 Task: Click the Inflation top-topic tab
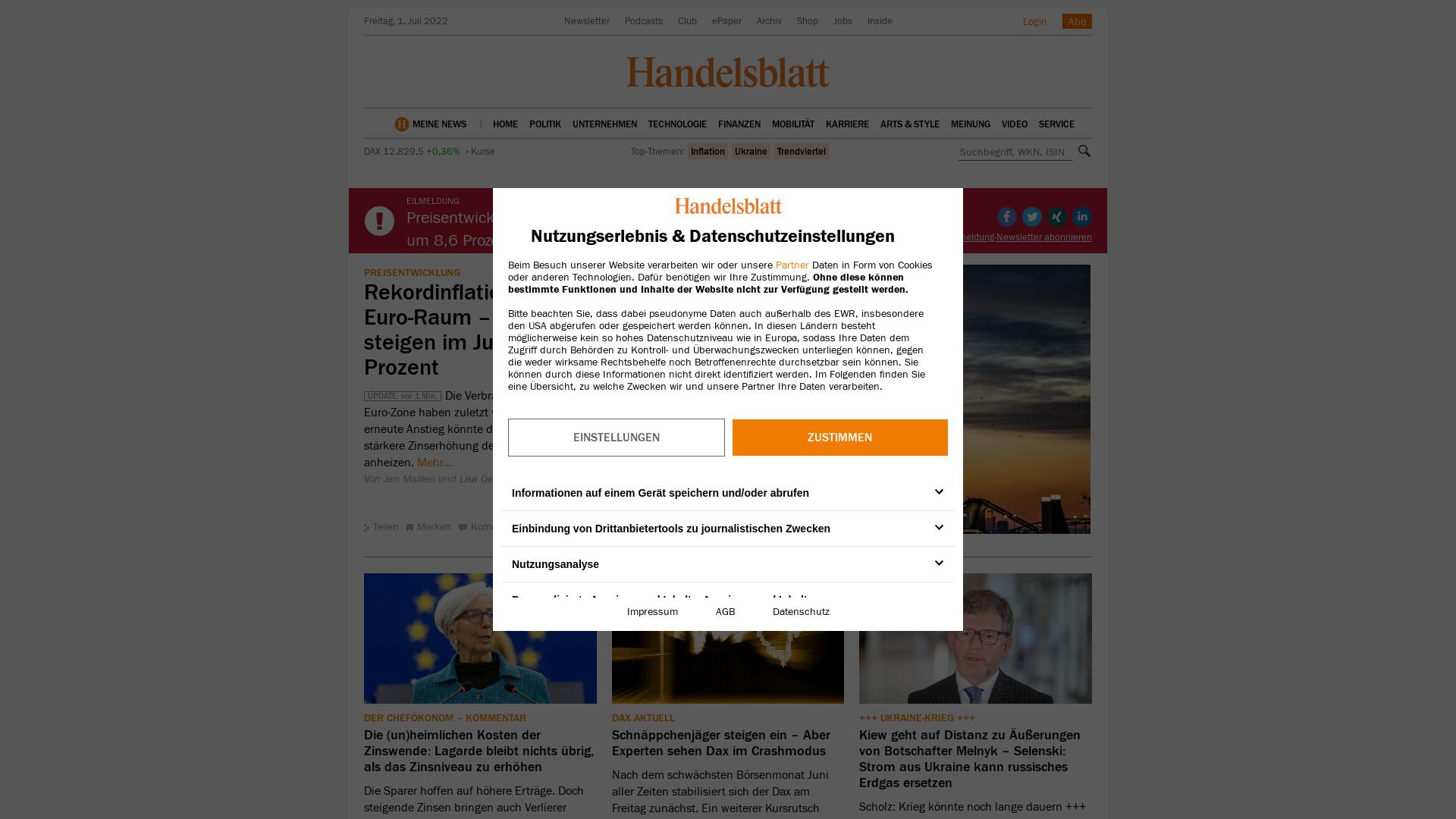tap(707, 151)
